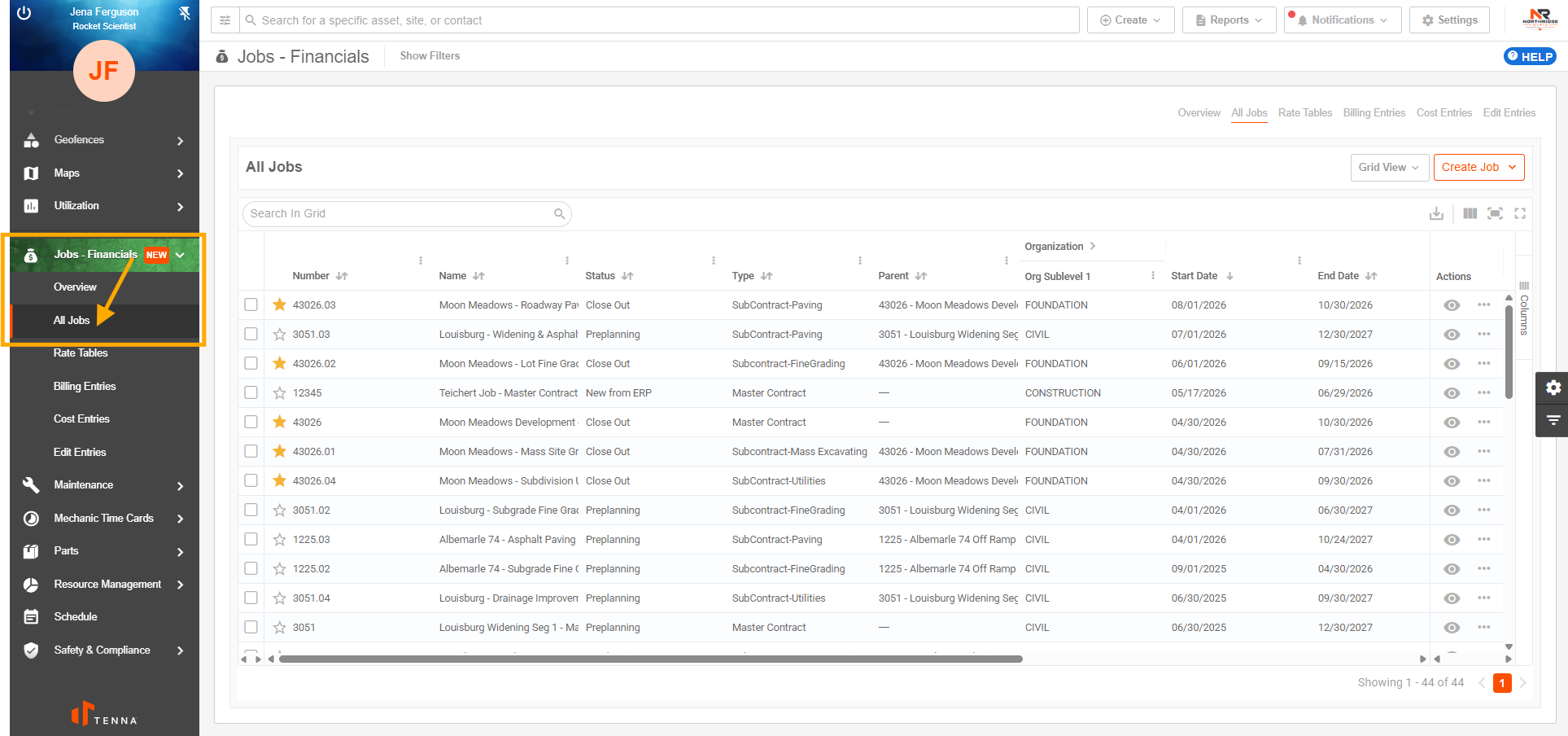Open the Columns side panel tab
Image resolution: width=1568 pixels, height=736 pixels.
click(x=1524, y=309)
